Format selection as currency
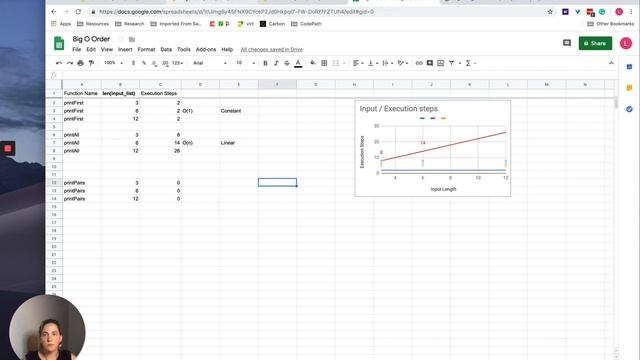 click(x=133, y=63)
